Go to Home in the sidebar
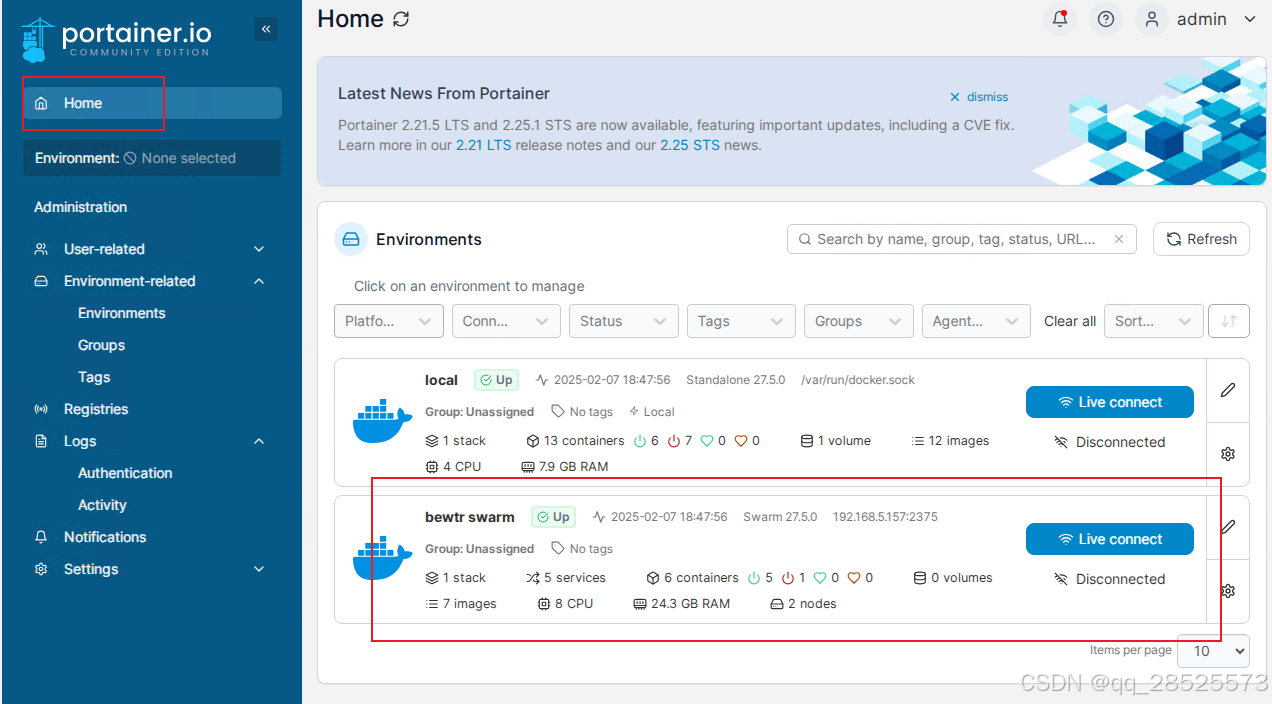This screenshot has width=1272, height=704. [x=153, y=103]
